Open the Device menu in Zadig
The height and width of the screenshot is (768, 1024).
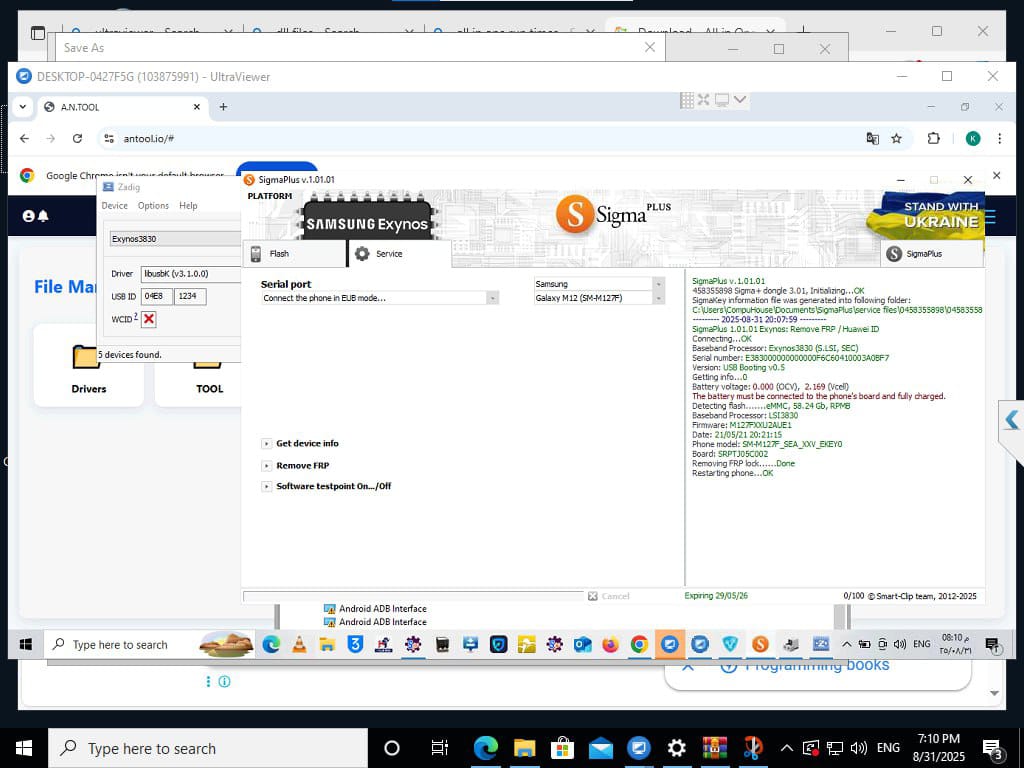tap(114, 206)
